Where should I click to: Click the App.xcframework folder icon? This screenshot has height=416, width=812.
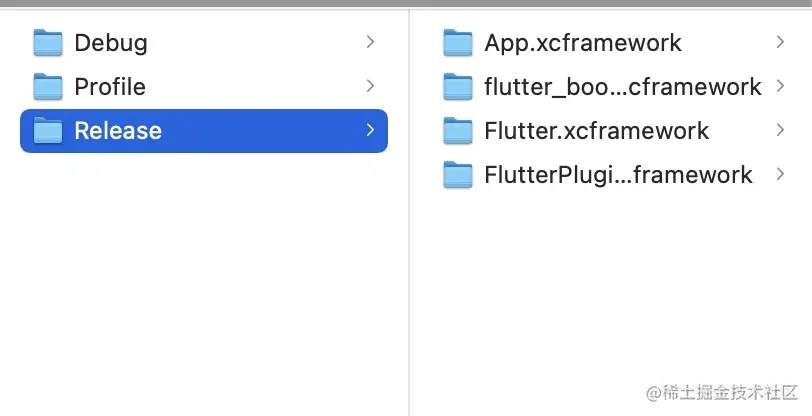pos(458,43)
